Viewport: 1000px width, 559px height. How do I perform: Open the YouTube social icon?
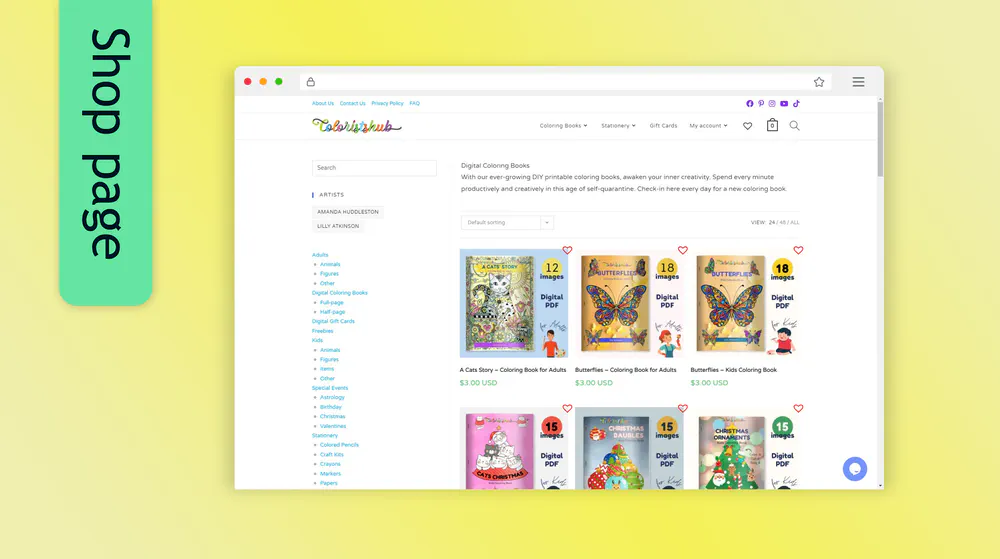(x=784, y=103)
